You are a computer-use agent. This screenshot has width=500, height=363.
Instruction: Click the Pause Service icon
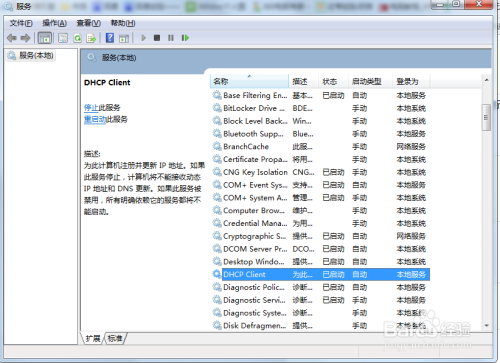[x=171, y=38]
